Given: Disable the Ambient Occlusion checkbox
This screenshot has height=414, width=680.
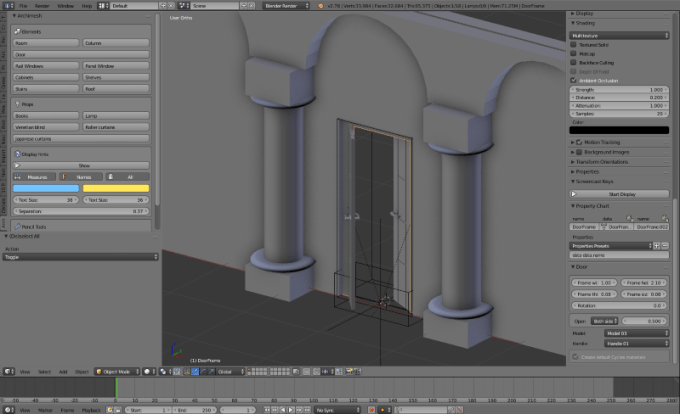Looking at the screenshot, I should 574,80.
